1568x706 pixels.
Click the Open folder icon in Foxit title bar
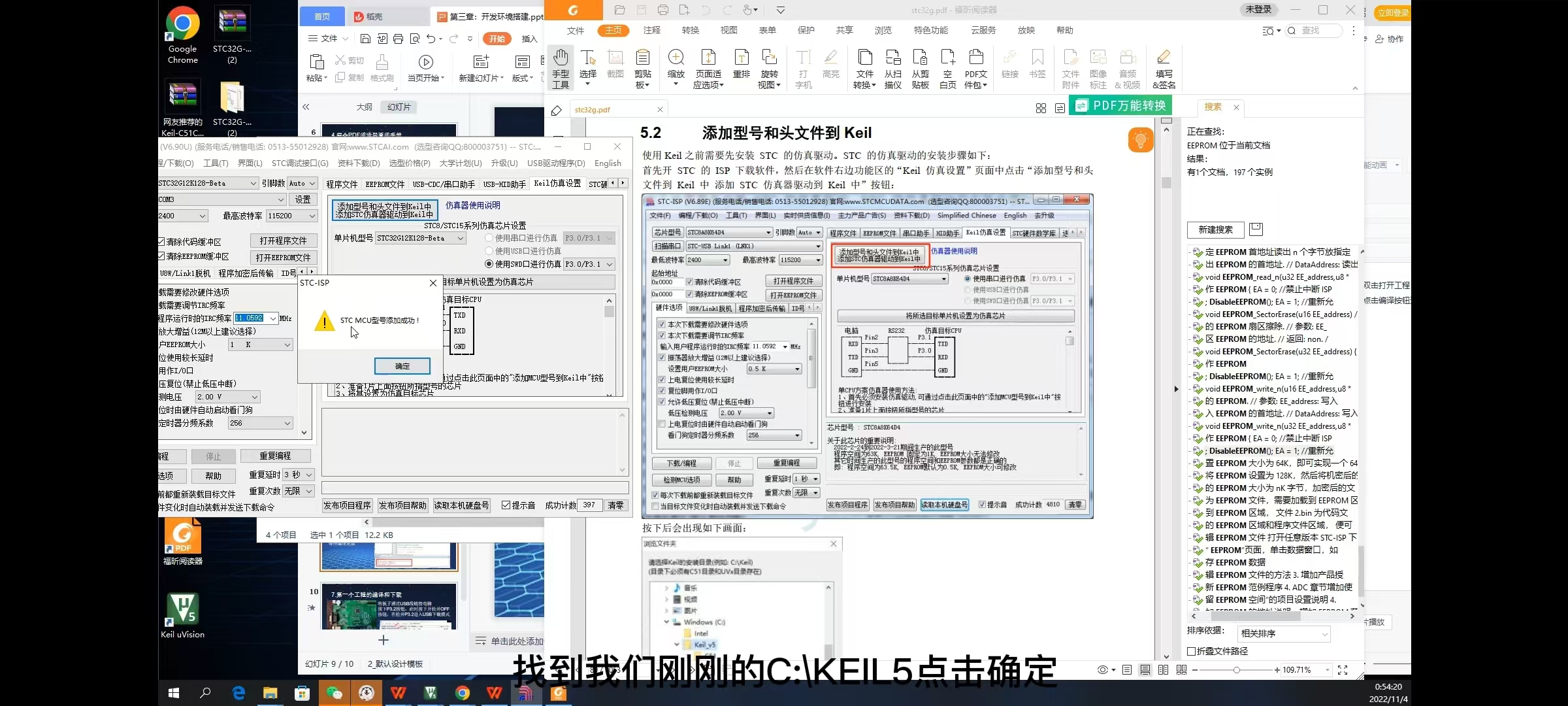(620, 10)
